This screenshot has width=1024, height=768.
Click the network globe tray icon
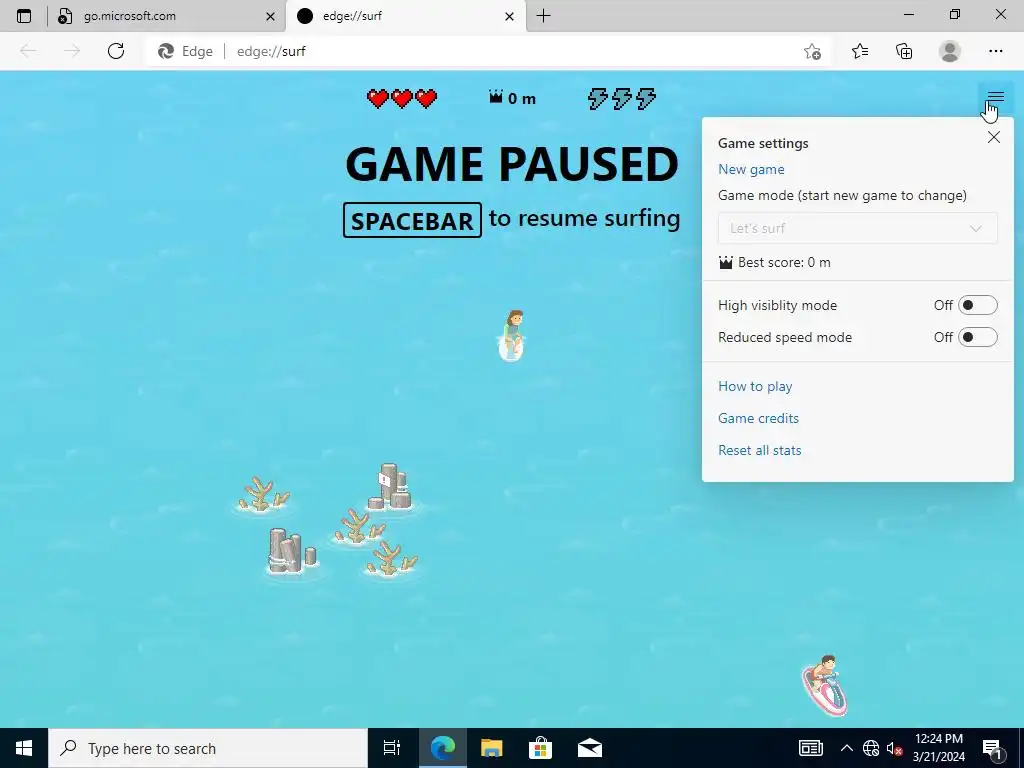871,748
